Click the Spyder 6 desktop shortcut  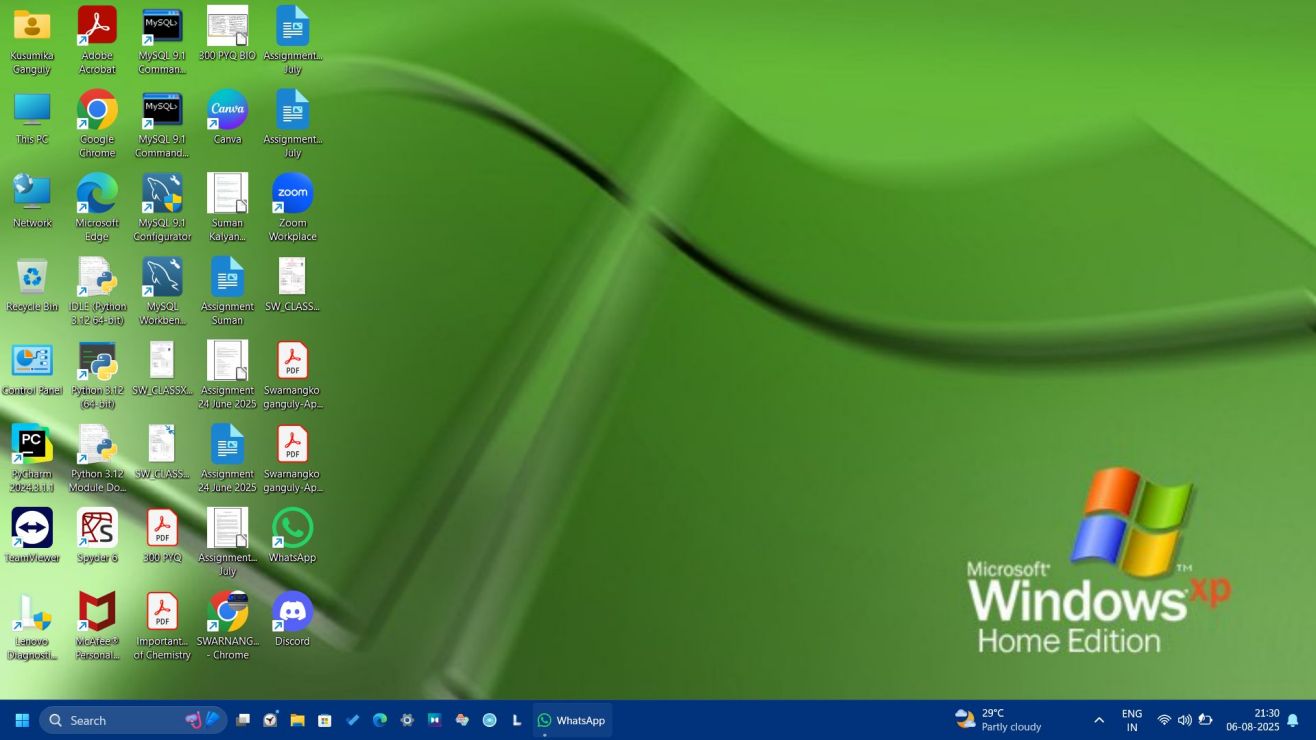pos(97,529)
